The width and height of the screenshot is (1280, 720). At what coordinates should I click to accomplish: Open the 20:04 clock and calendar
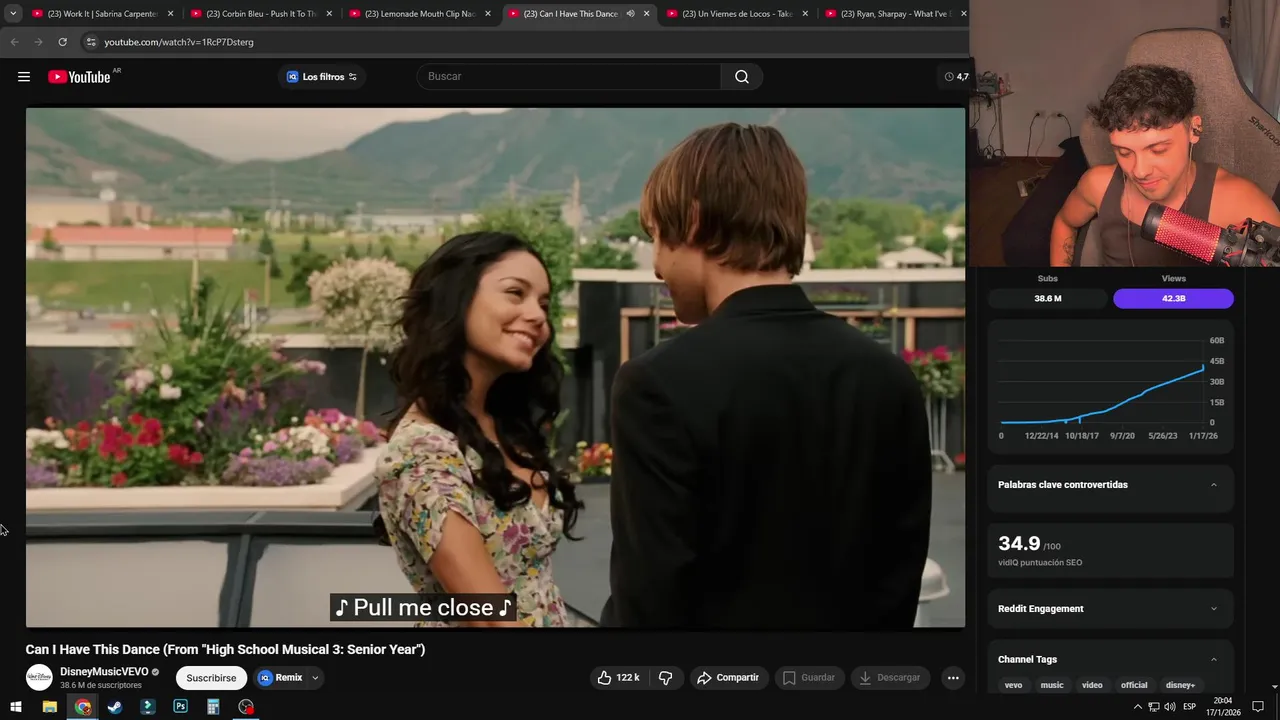click(x=1223, y=707)
